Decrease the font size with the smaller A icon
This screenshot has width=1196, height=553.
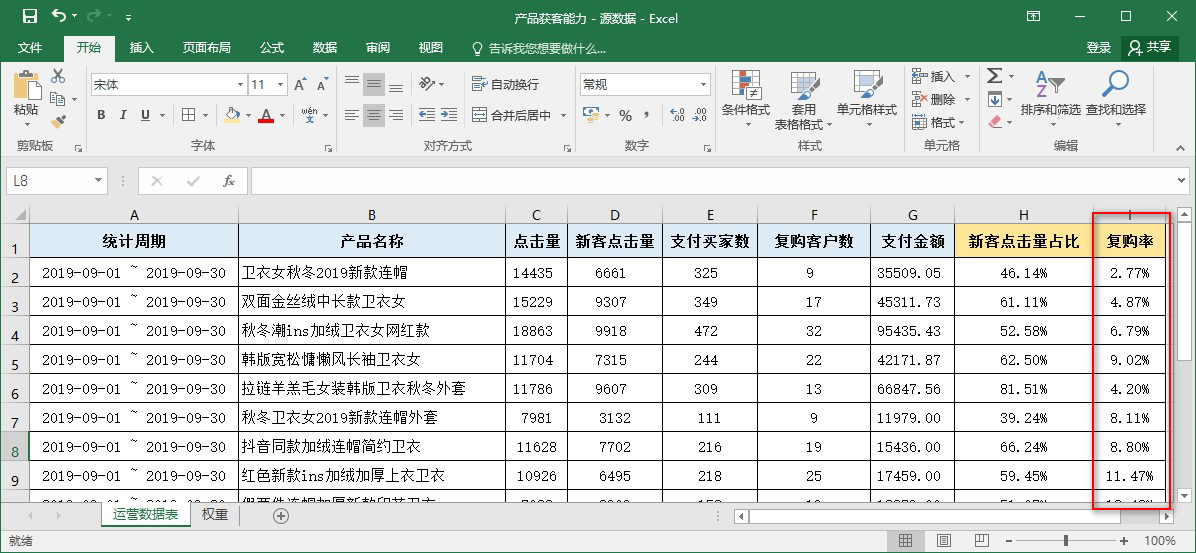(322, 85)
